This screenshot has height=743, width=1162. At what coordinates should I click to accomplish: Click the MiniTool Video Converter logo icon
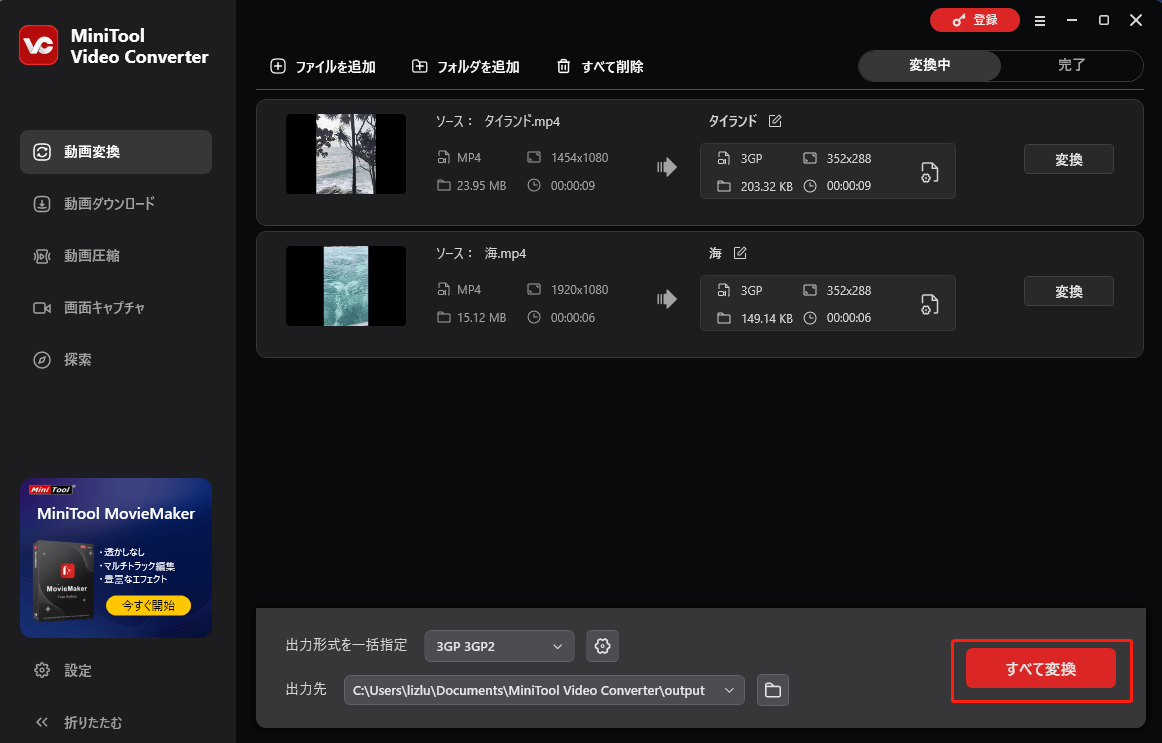coord(39,46)
